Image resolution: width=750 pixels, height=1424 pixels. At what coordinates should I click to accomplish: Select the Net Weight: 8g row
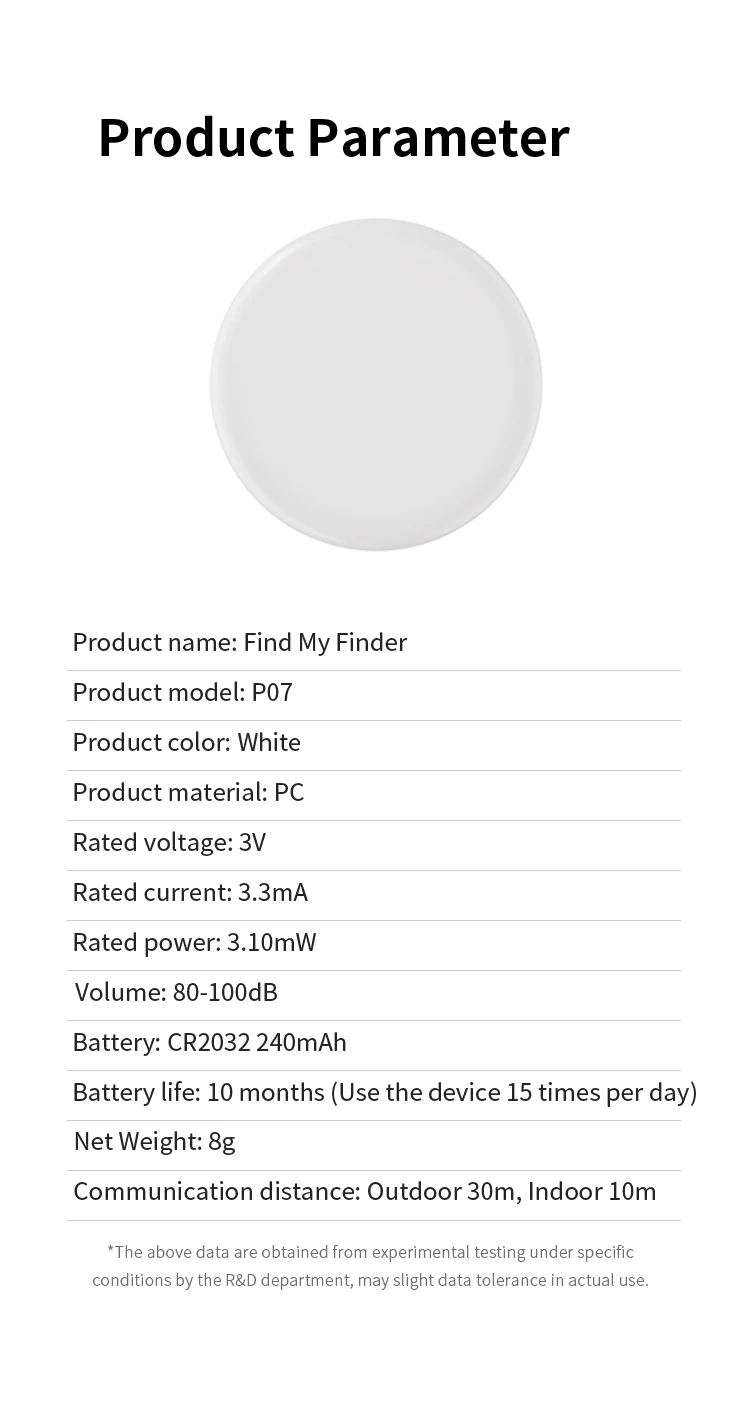coord(154,1141)
